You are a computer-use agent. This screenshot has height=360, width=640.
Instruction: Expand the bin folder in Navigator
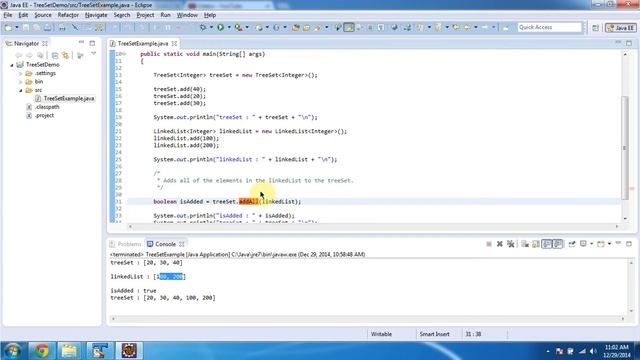tap(21, 82)
